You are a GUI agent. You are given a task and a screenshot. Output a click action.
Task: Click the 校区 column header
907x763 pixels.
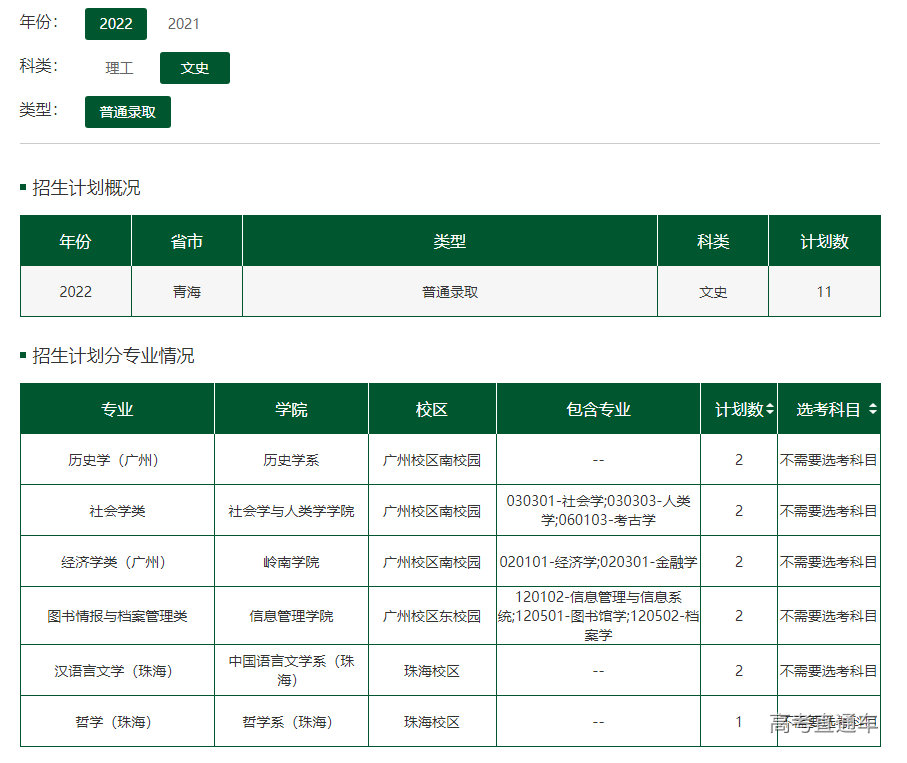coord(432,410)
